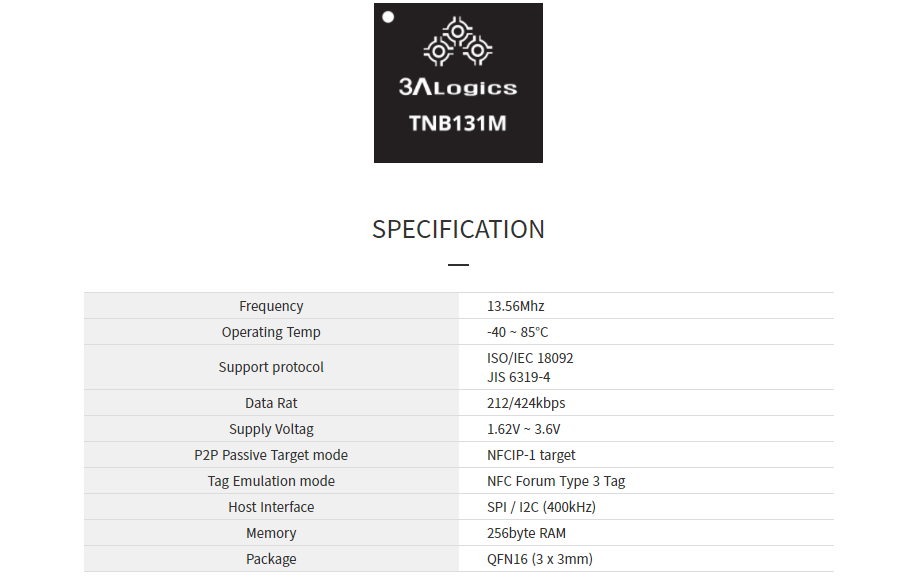Click the 256byte RAM memory value
Image resolution: width=923 pixels, height=588 pixels.
tap(526, 533)
